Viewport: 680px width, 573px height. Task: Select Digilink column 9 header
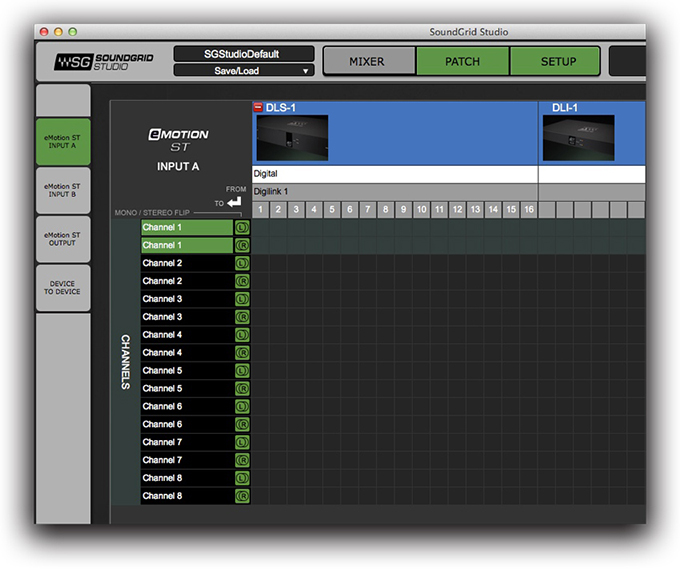pos(403,210)
